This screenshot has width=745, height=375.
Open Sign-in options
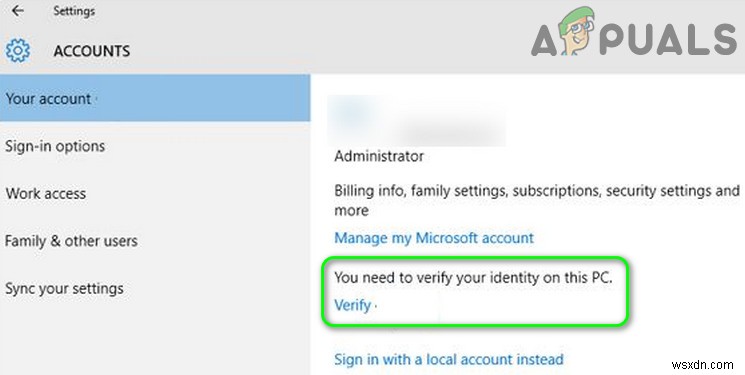click(155, 146)
